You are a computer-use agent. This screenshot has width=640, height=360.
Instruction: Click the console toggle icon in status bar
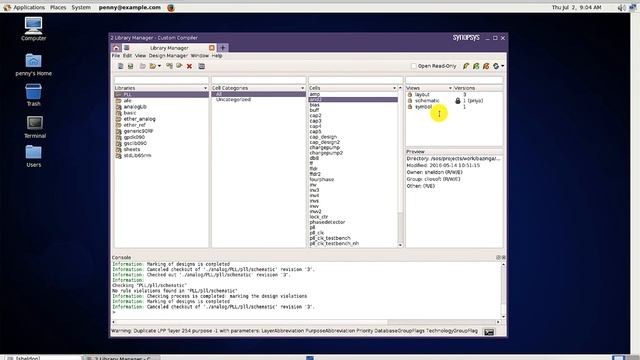pos(489,332)
